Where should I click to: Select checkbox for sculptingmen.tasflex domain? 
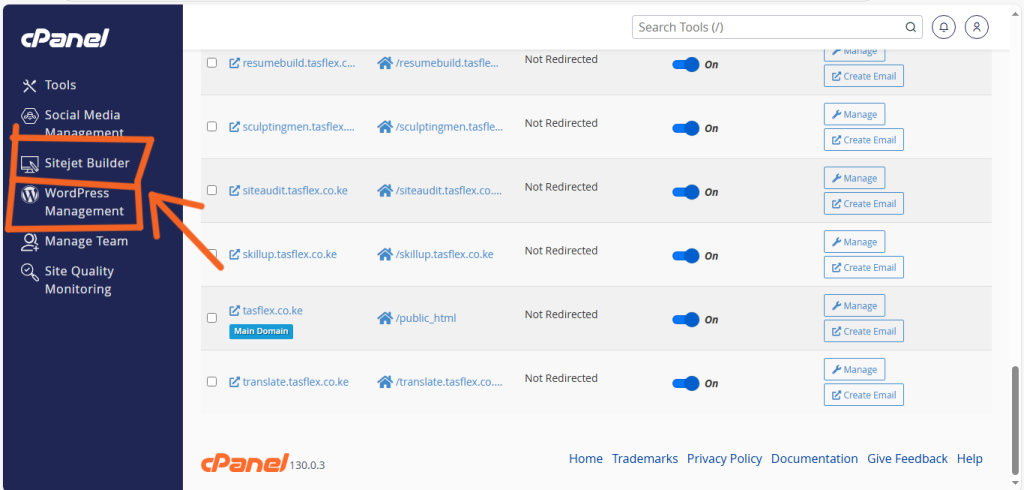[212, 127]
